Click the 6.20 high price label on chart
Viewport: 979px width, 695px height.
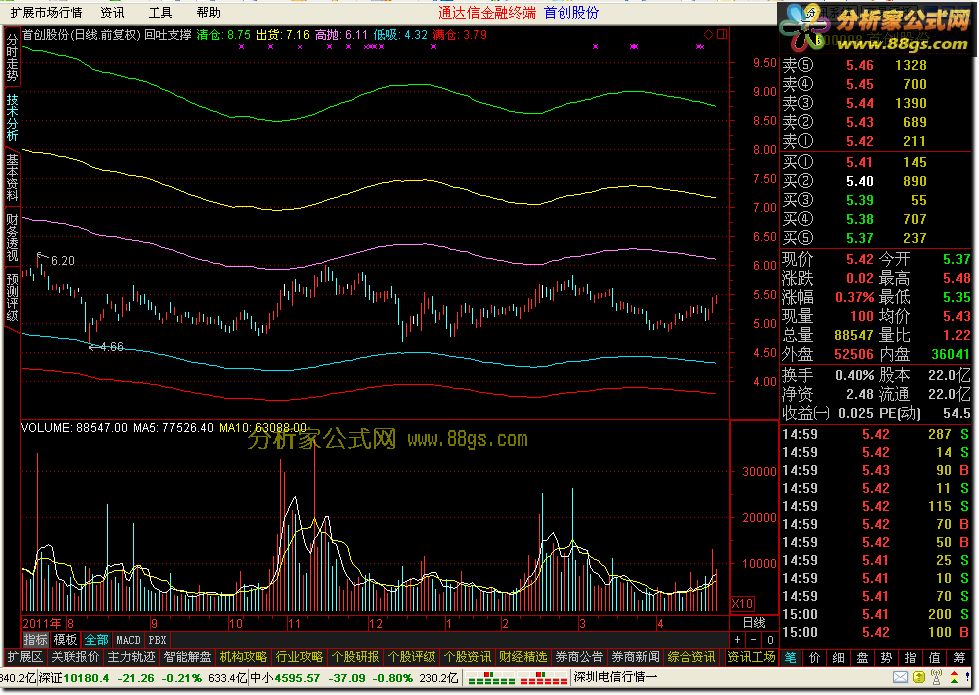[62, 261]
